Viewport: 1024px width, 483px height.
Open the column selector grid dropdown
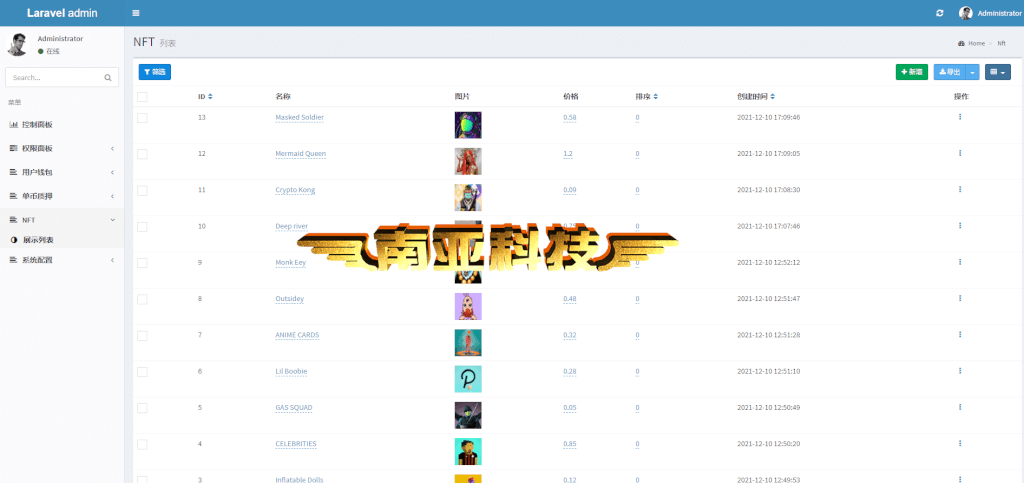click(998, 72)
